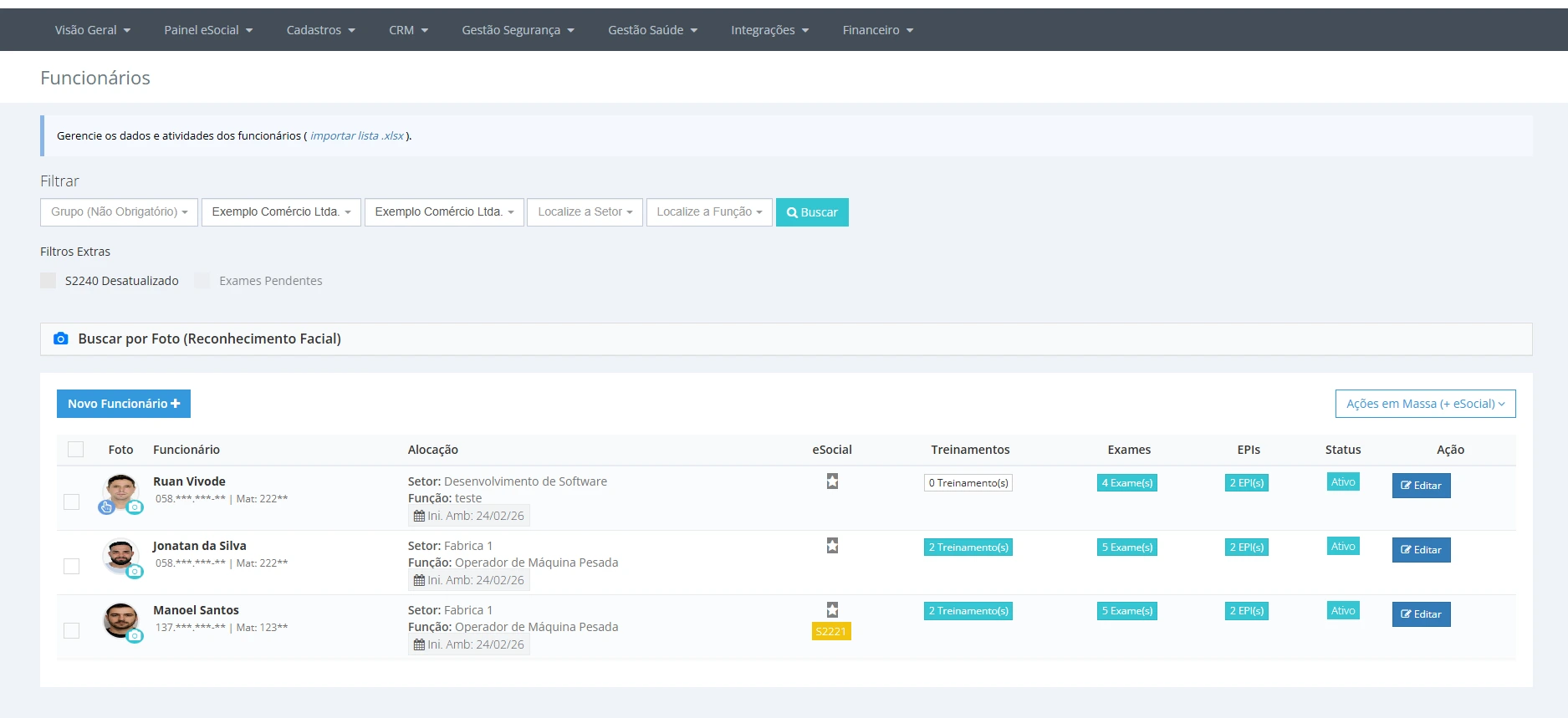This screenshot has height=718, width=1568.
Task: Click the 2 EPI(s) badge for Ruan Vivode
Action: (1247, 483)
